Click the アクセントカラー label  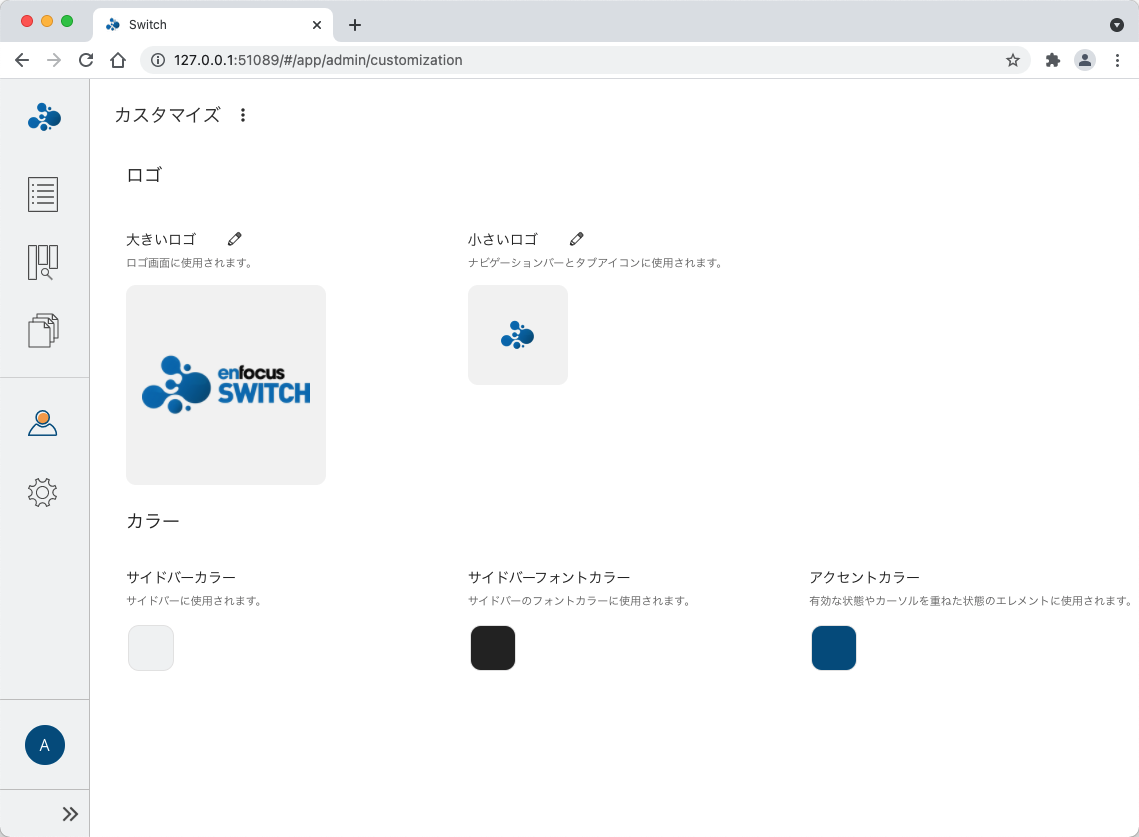point(864,577)
